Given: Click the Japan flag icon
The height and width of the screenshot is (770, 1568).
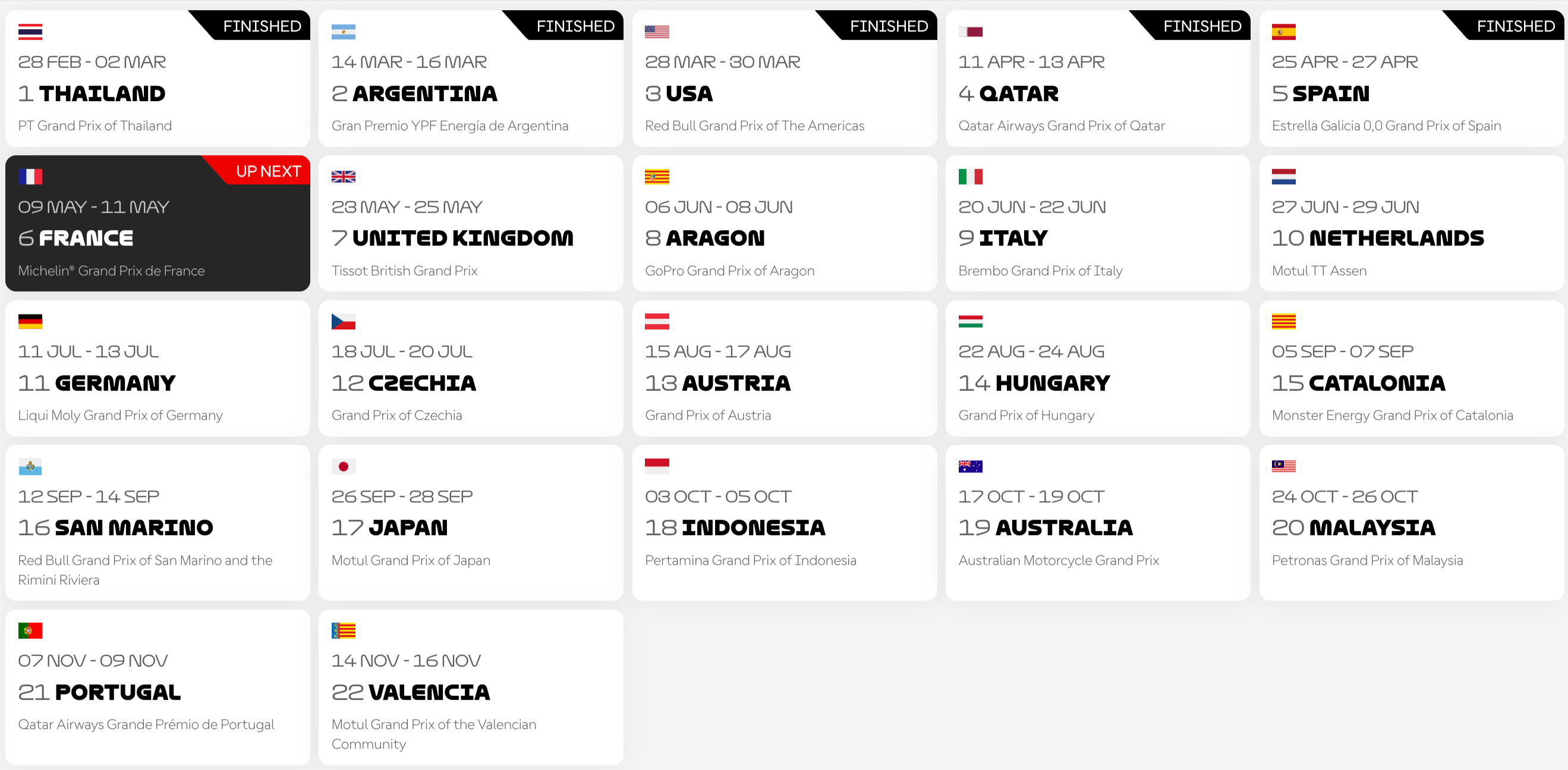Looking at the screenshot, I should tap(344, 466).
